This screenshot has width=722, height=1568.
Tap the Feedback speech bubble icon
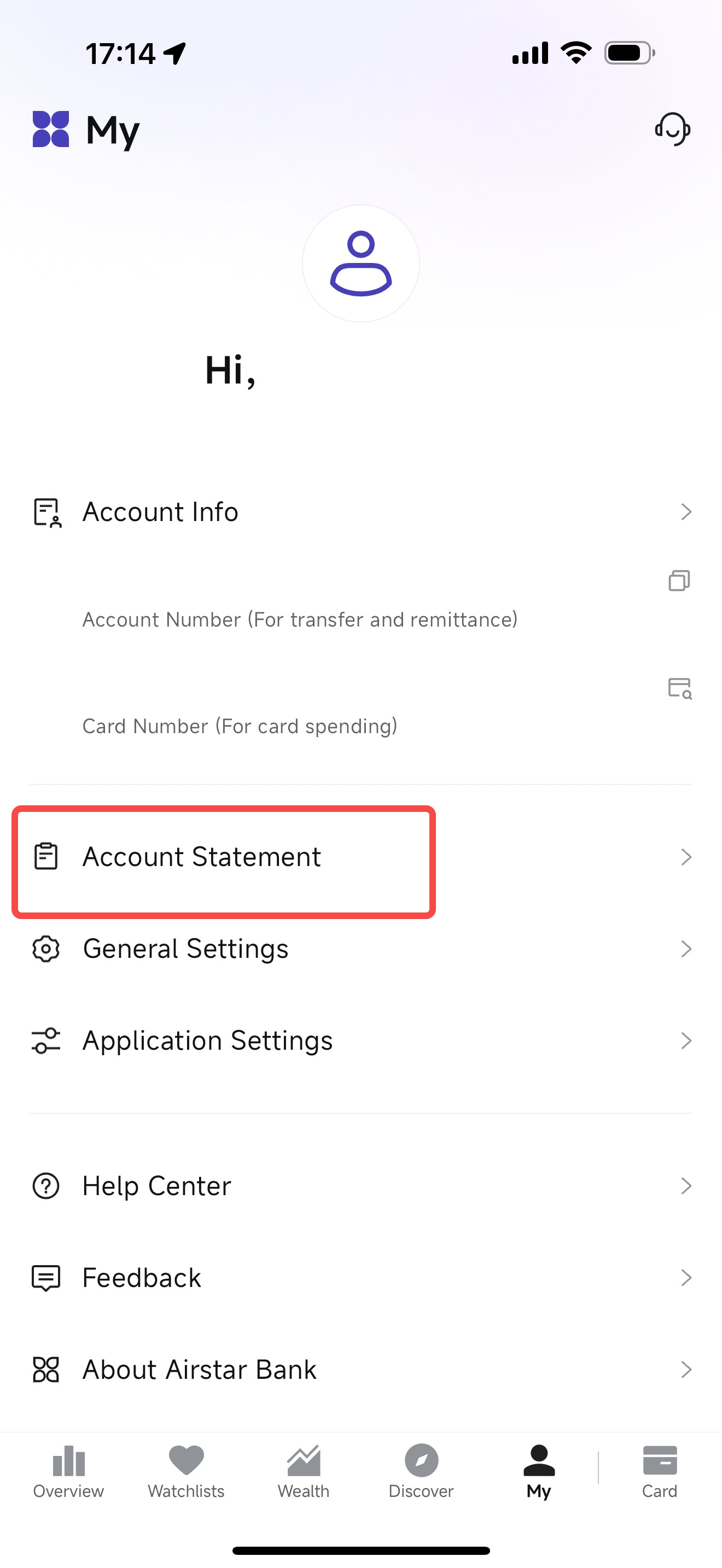point(46,1278)
